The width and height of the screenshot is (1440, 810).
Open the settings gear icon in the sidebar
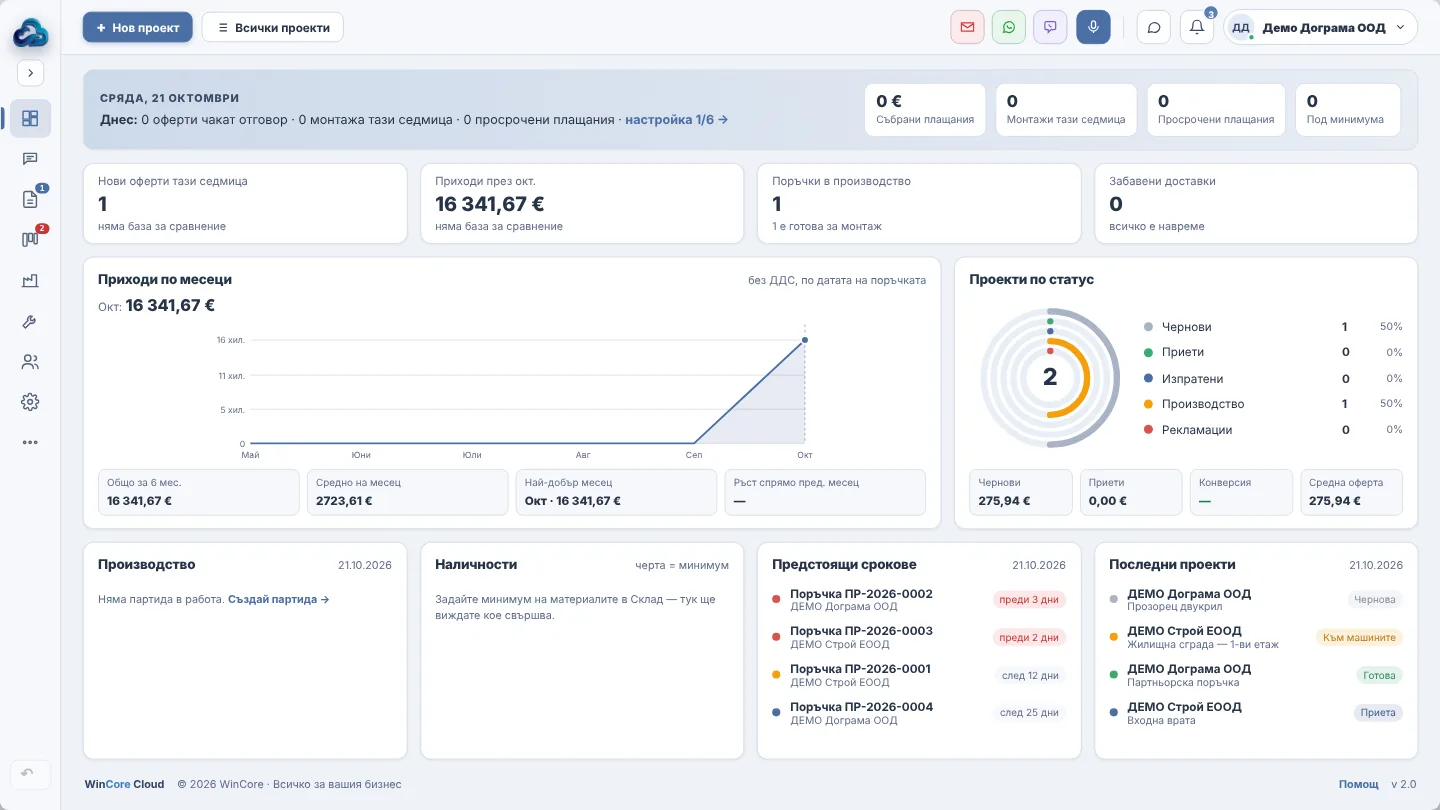click(30, 402)
